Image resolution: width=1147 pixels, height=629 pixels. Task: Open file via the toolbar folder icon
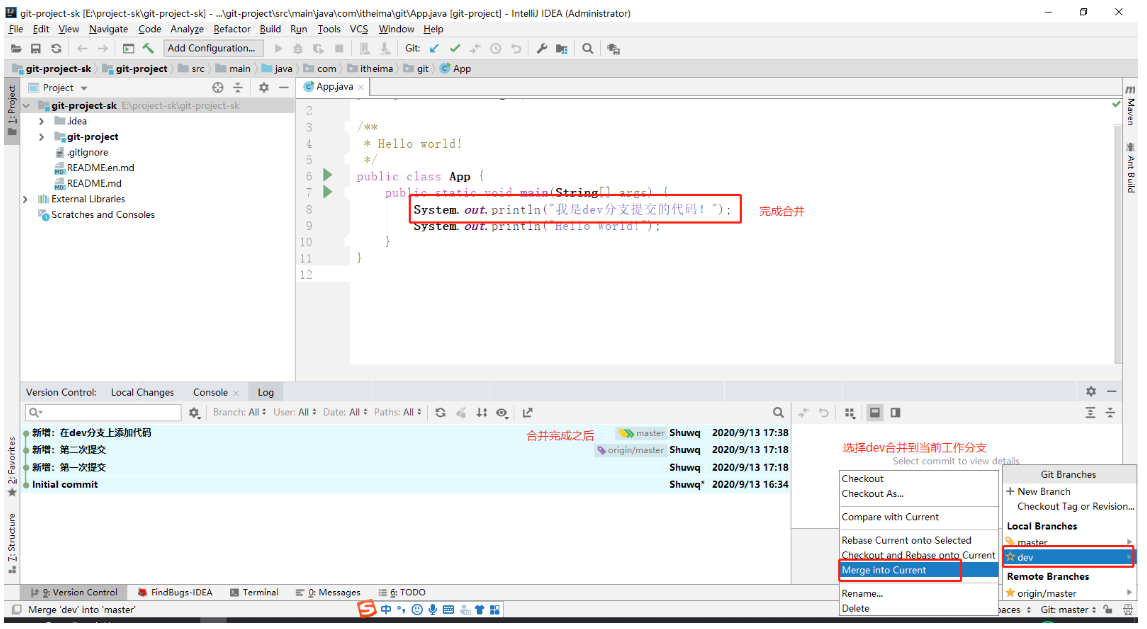[15, 48]
